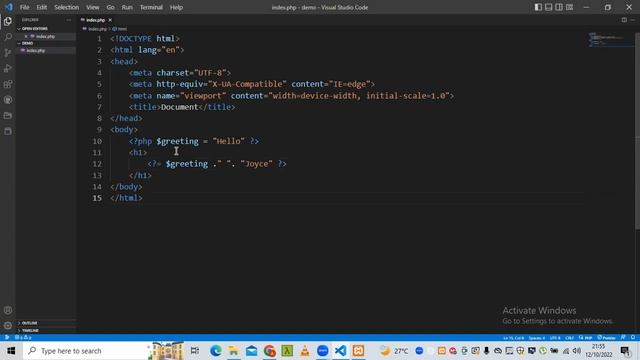The image size is (640, 360).
Task: Click the index.php breadcrumb item
Action: click(x=95, y=29)
